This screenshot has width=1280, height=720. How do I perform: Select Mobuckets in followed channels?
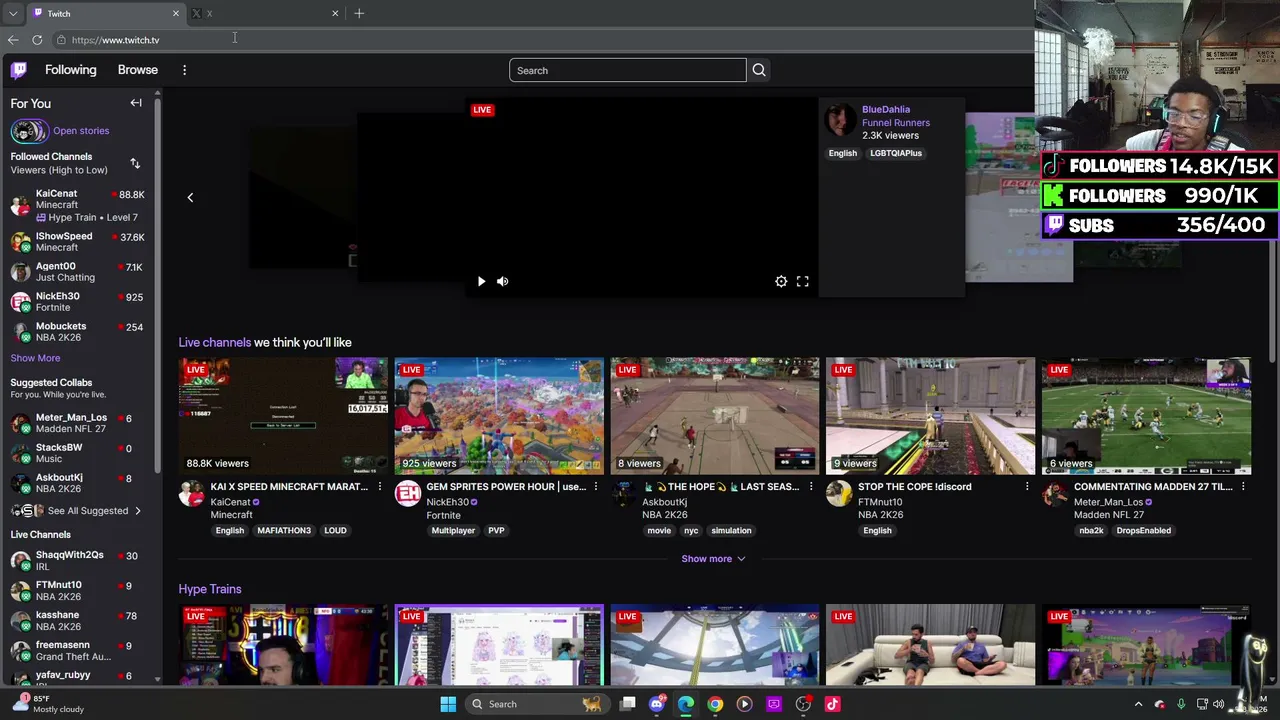tap(78, 332)
